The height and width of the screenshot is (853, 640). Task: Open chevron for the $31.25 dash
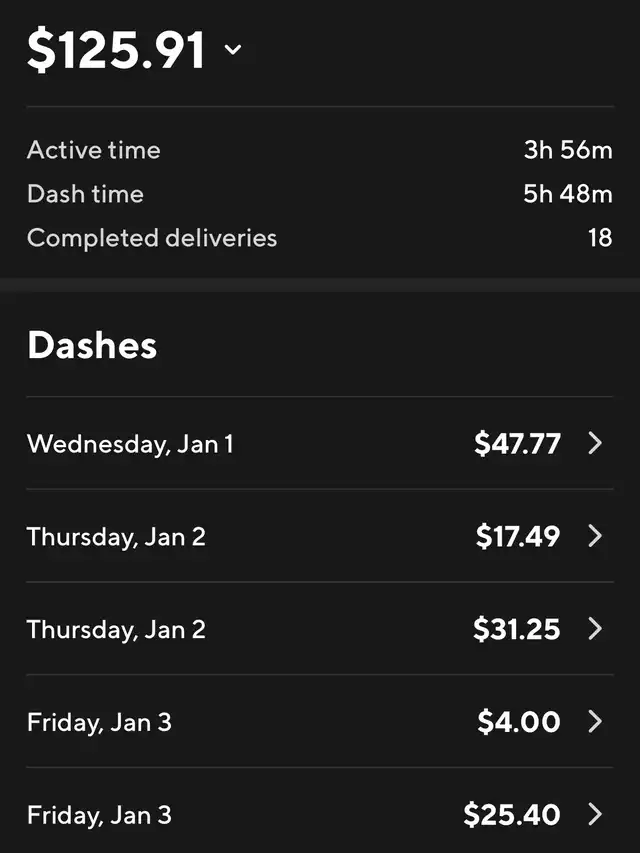[x=595, y=629]
